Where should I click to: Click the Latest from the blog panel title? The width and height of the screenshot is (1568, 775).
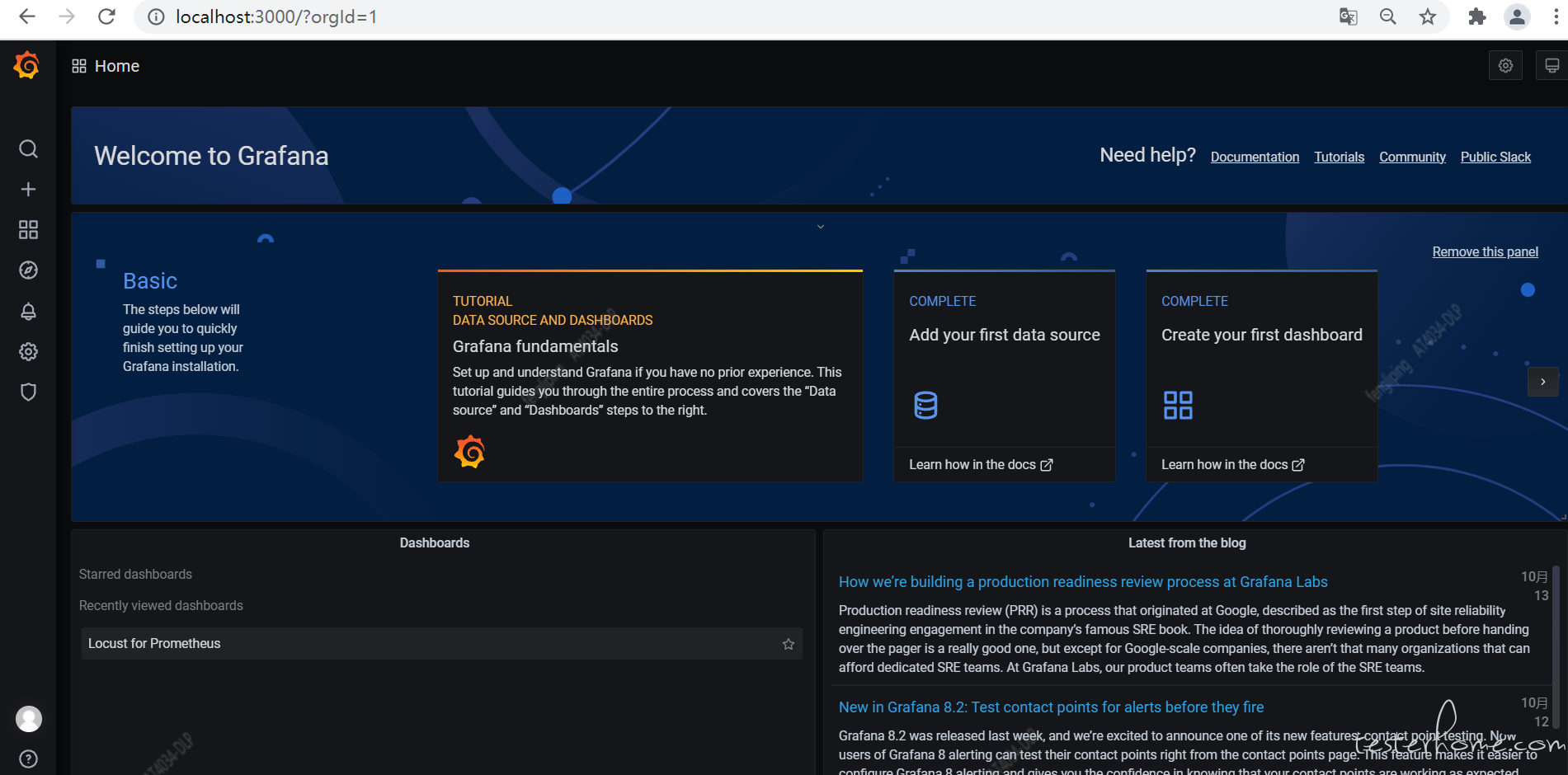pos(1187,542)
